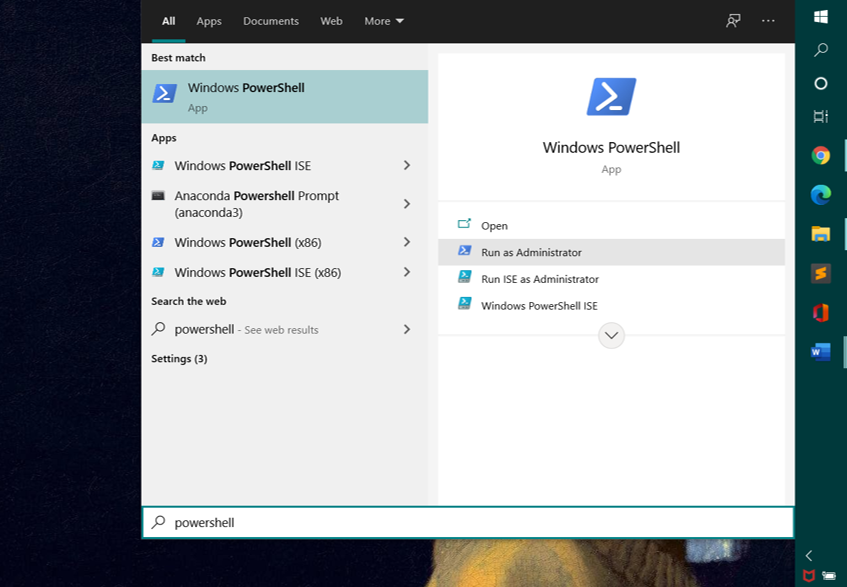Choose Run ISE as Administrator

611,279
